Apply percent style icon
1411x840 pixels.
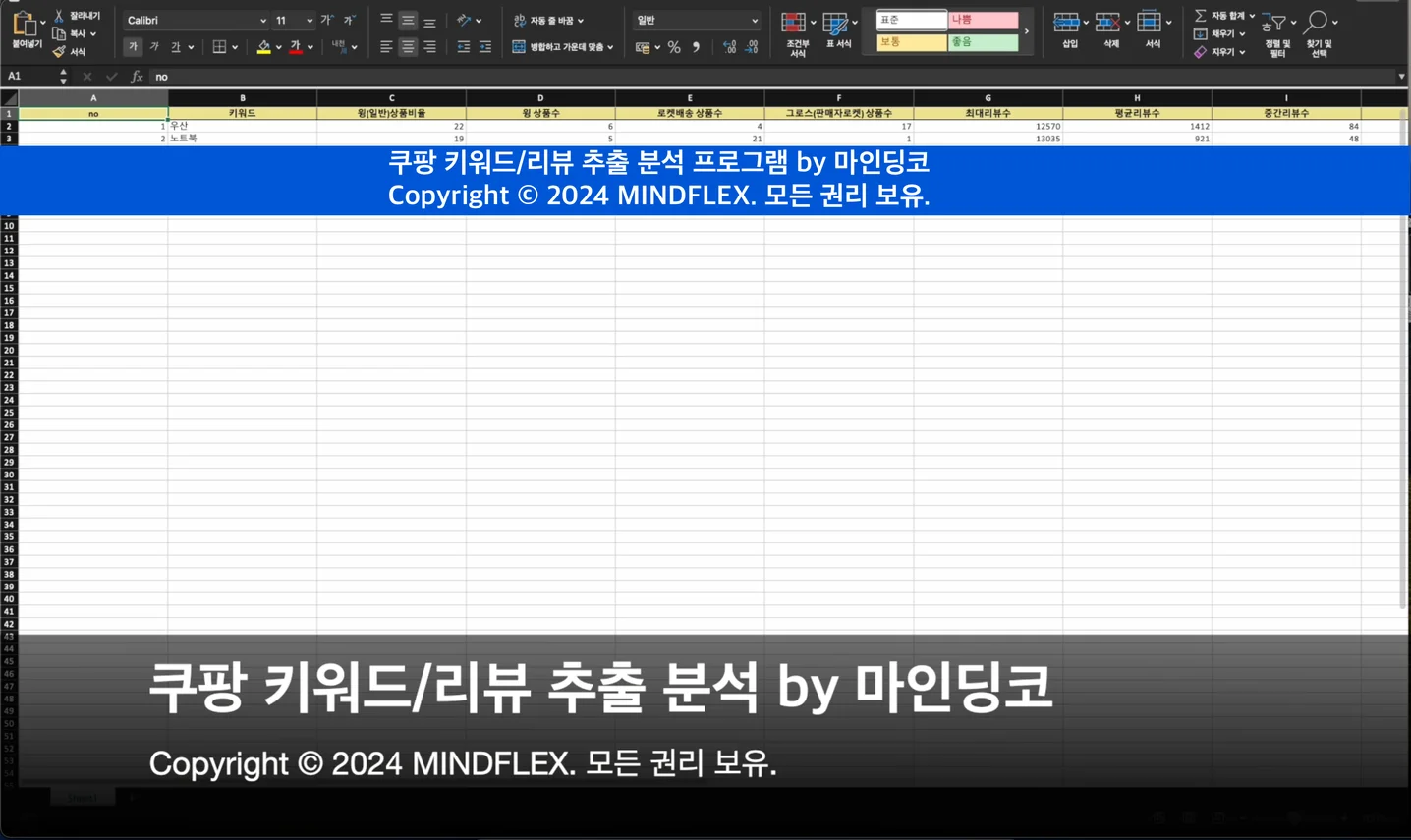(x=674, y=46)
